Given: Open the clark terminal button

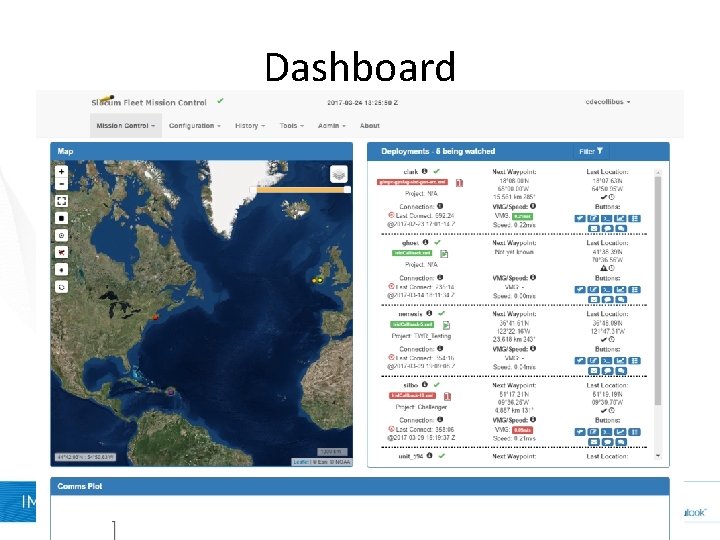Looking at the screenshot, I should click(x=607, y=219).
